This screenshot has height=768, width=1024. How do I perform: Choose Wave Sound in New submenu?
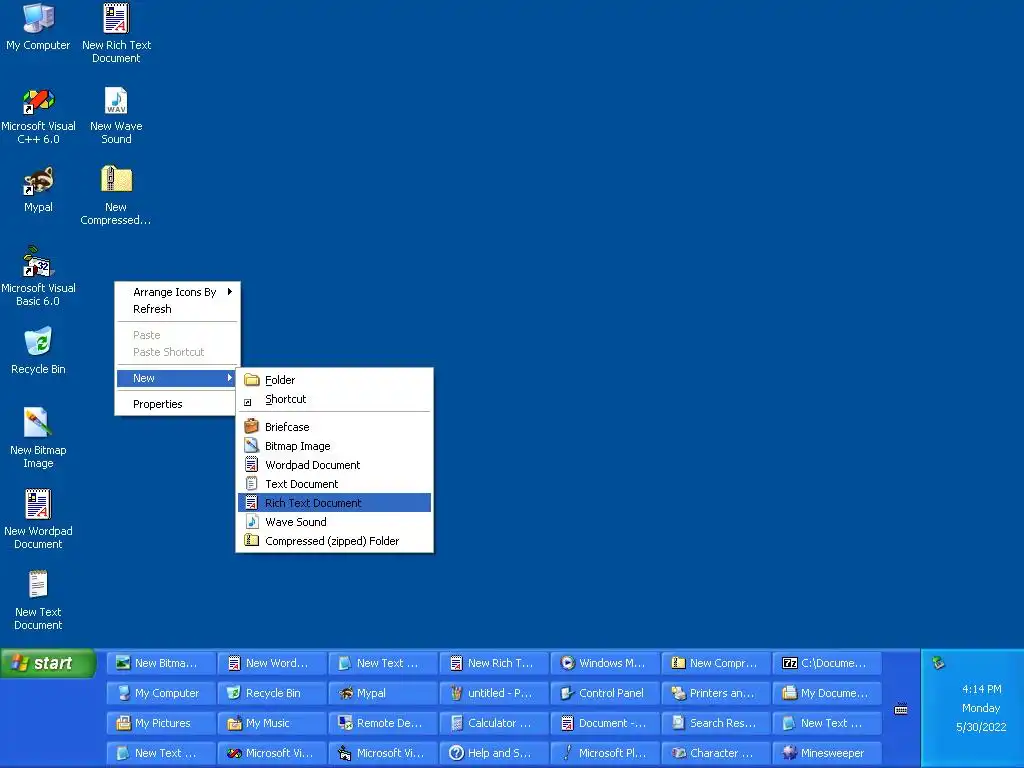[x=334, y=522]
